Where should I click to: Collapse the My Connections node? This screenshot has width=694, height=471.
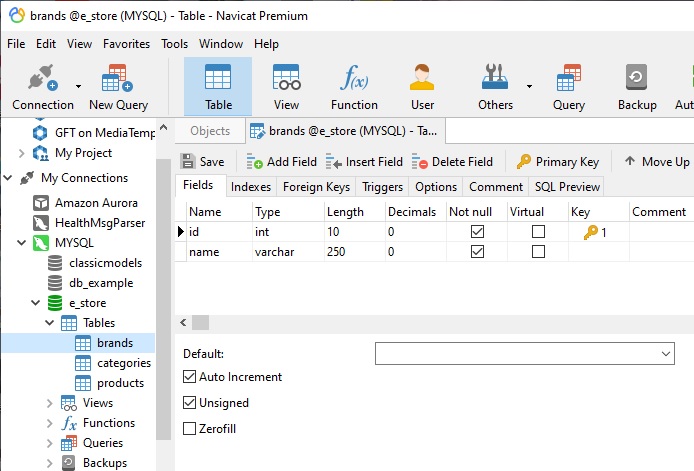(x=8, y=178)
